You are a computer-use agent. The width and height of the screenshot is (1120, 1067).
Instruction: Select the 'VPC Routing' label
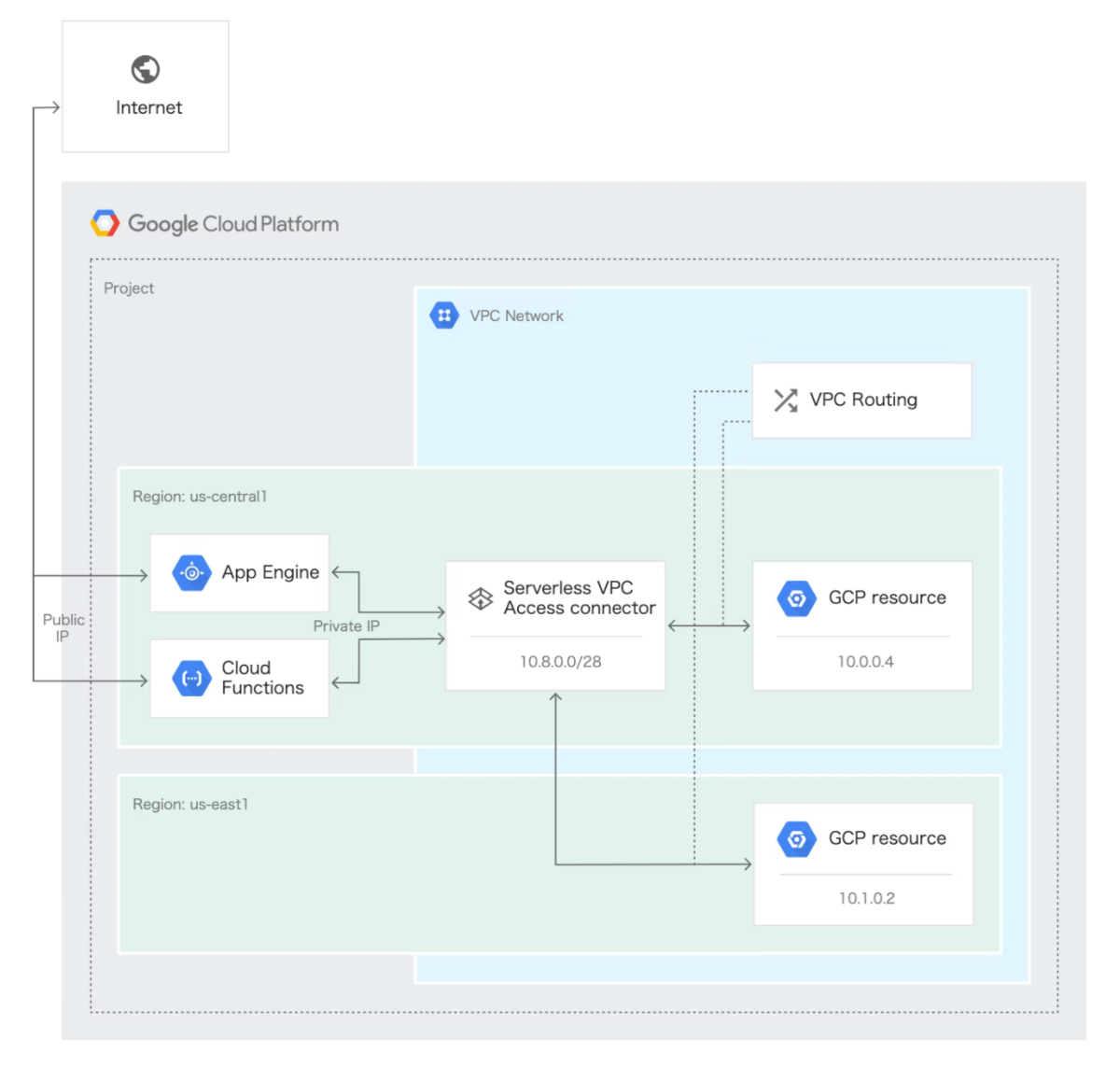pyautogui.click(x=863, y=400)
